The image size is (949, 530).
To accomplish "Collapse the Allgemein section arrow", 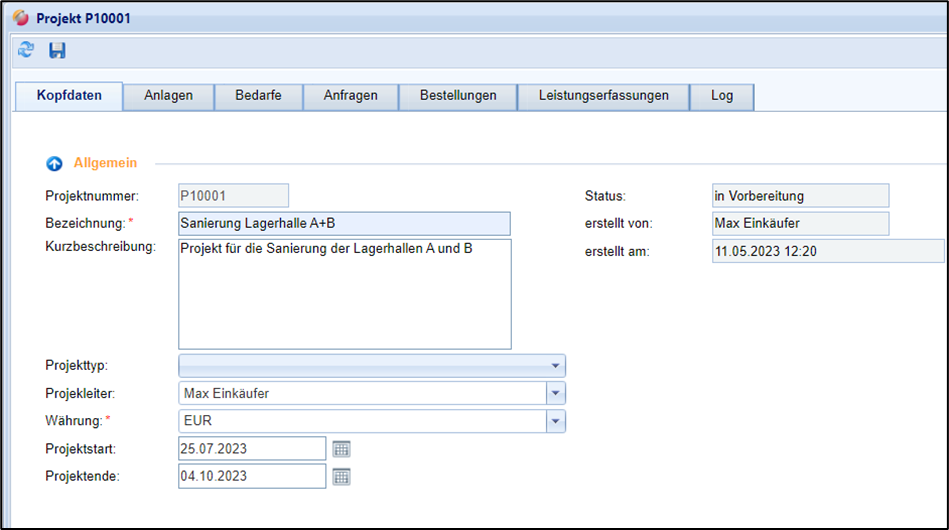I will point(55,163).
